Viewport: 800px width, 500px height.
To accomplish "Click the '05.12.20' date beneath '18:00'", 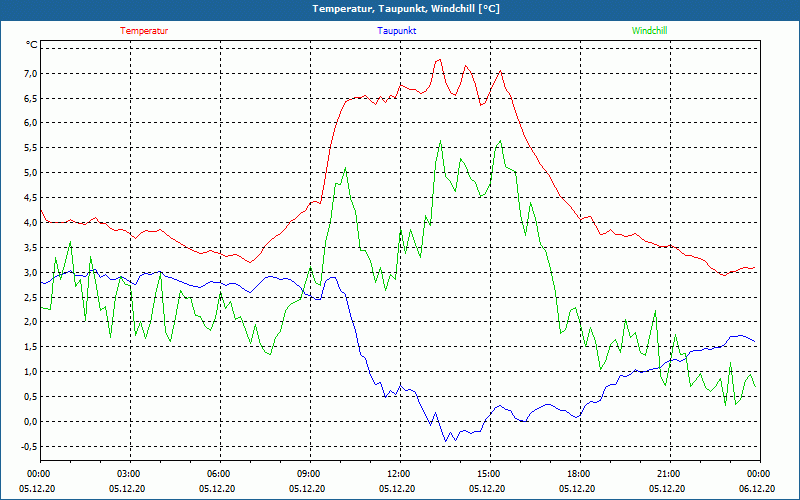I will [x=577, y=488].
